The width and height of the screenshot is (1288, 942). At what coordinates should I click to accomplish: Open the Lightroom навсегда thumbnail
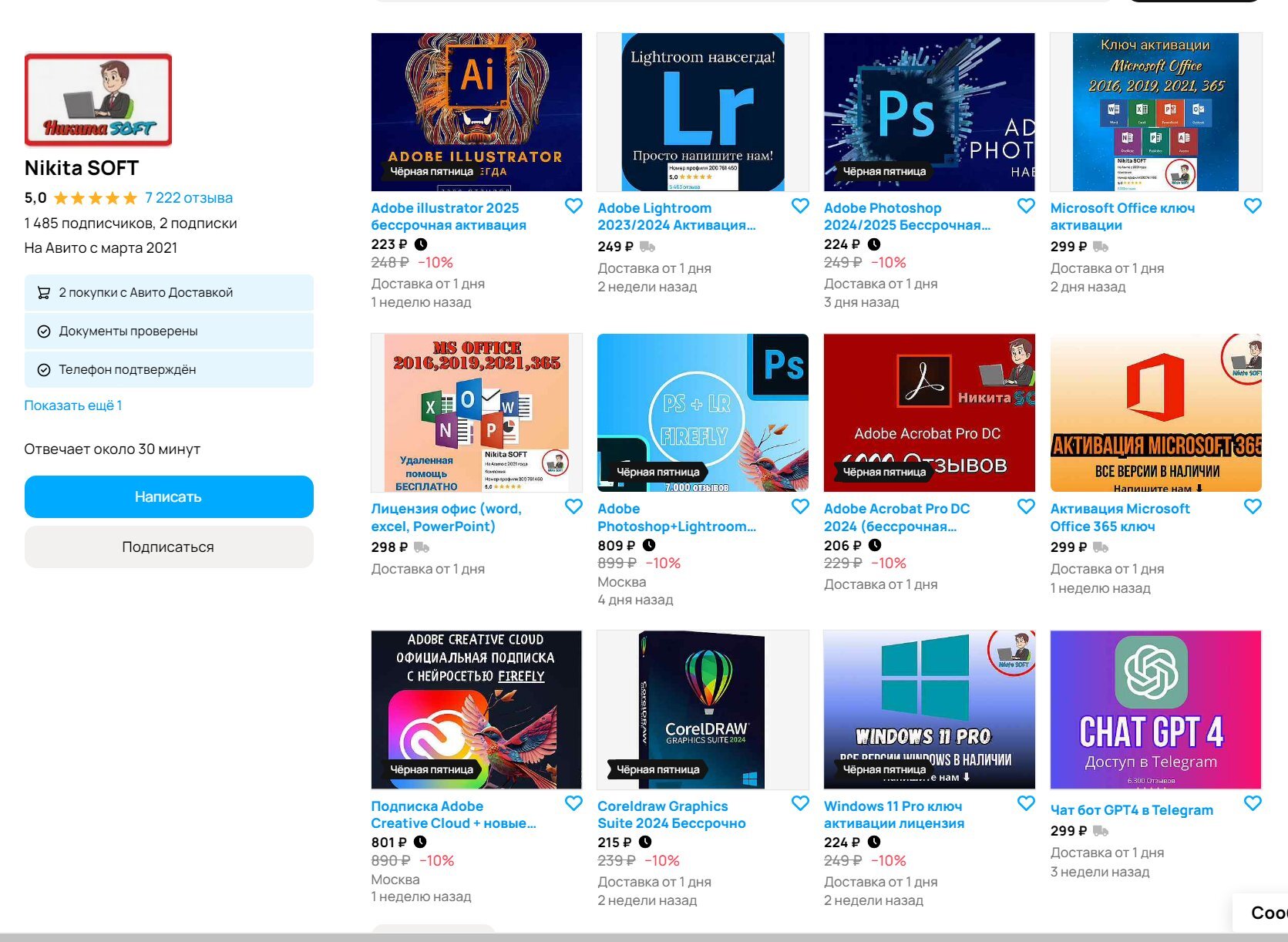click(703, 112)
